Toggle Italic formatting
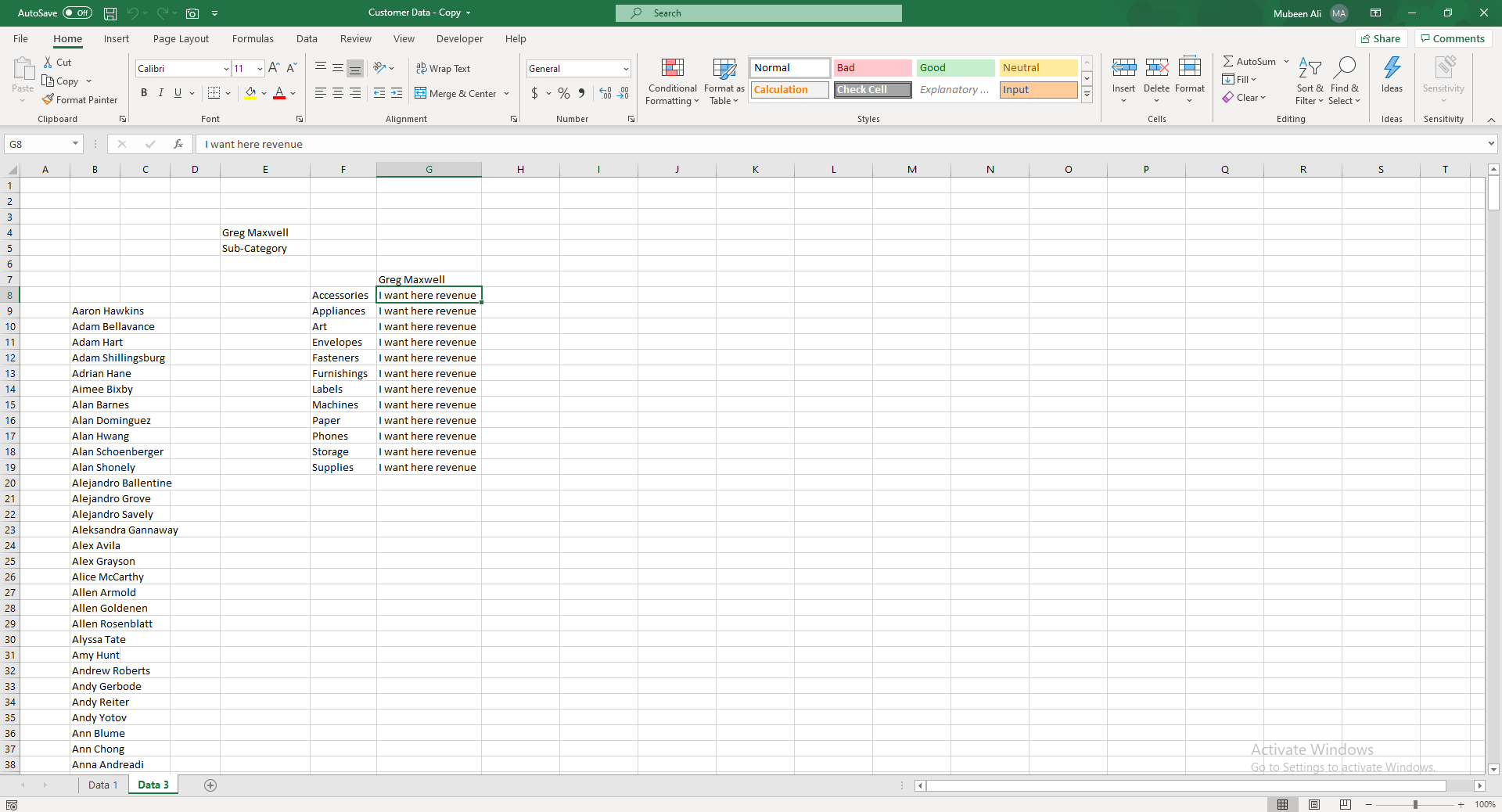This screenshot has width=1502, height=812. pyautogui.click(x=161, y=93)
